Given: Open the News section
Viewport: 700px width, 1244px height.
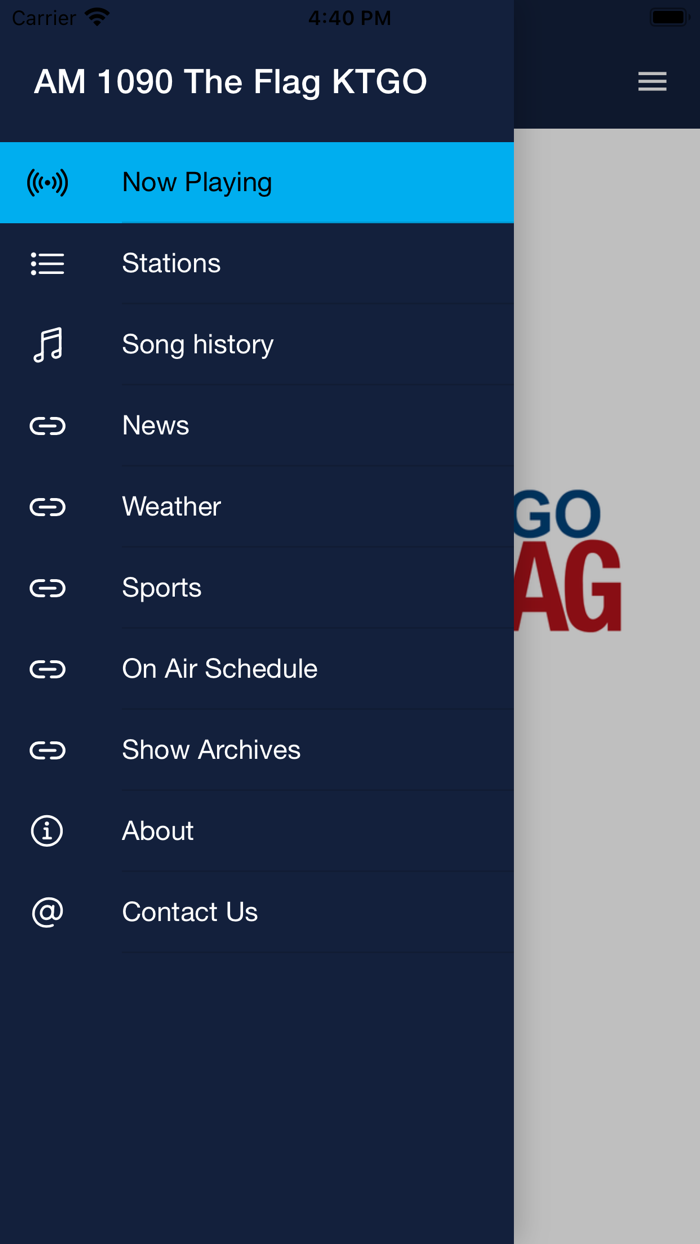Looking at the screenshot, I should pos(155,425).
